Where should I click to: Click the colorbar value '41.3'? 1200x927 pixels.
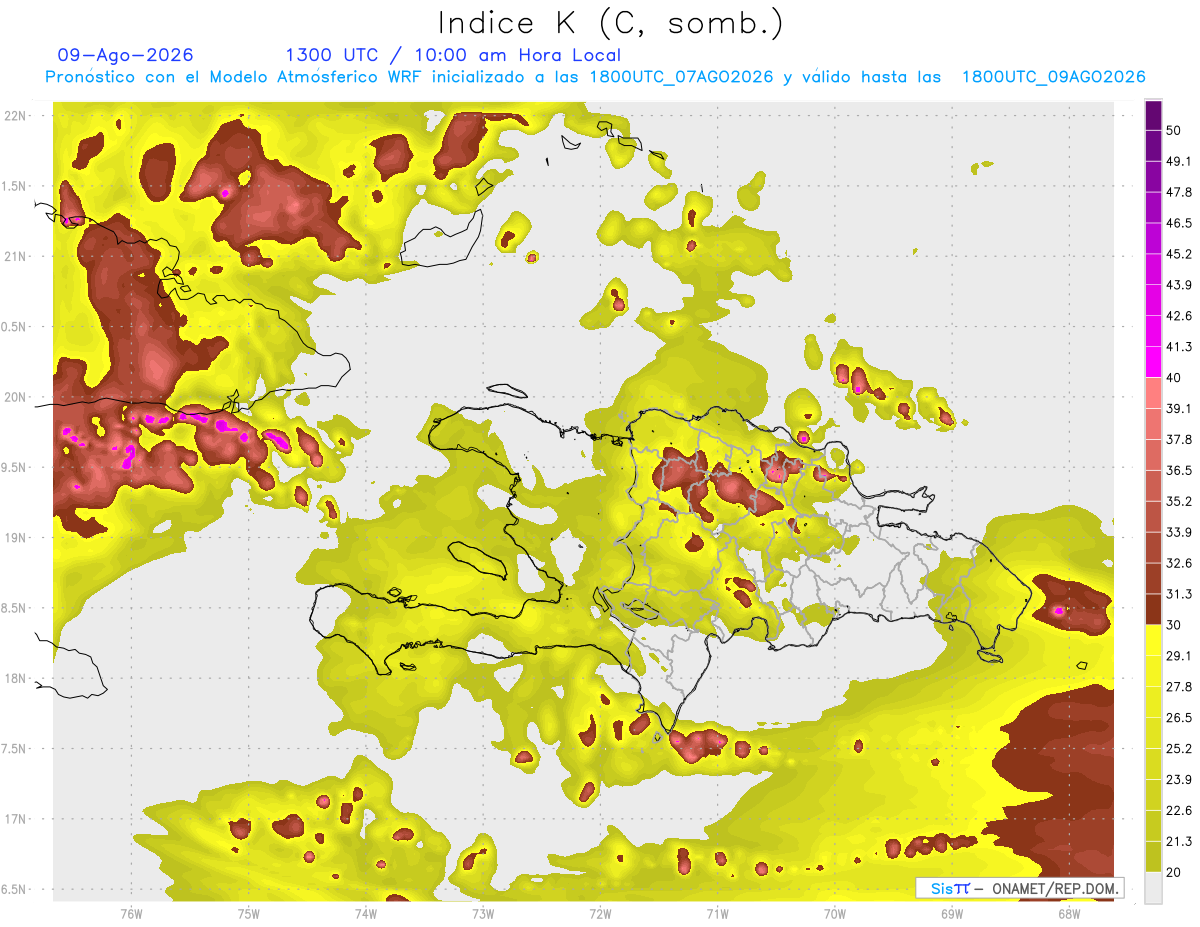(1179, 347)
